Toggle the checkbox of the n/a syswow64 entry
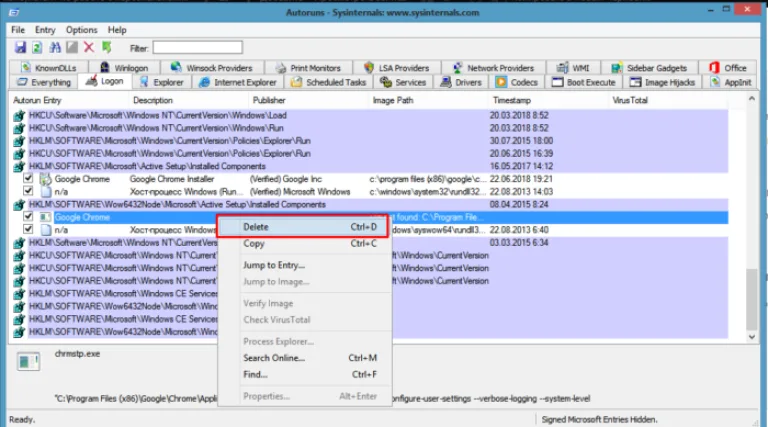This screenshot has height=427, width=768. click(28, 229)
